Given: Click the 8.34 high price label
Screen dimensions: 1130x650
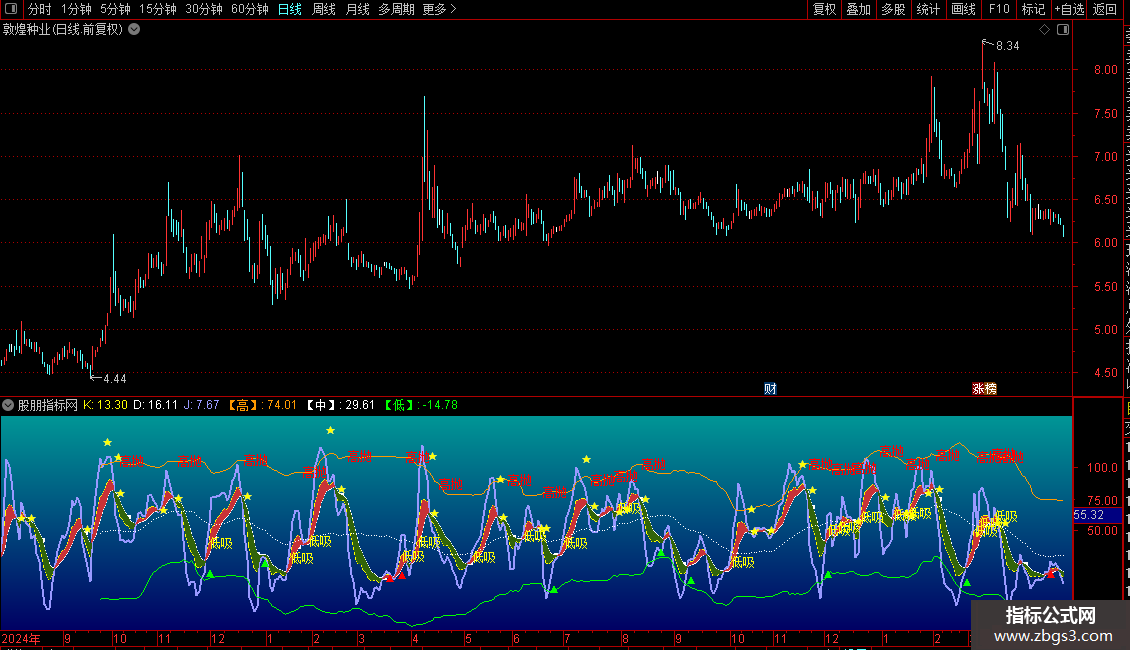Looking at the screenshot, I should click(1007, 46).
